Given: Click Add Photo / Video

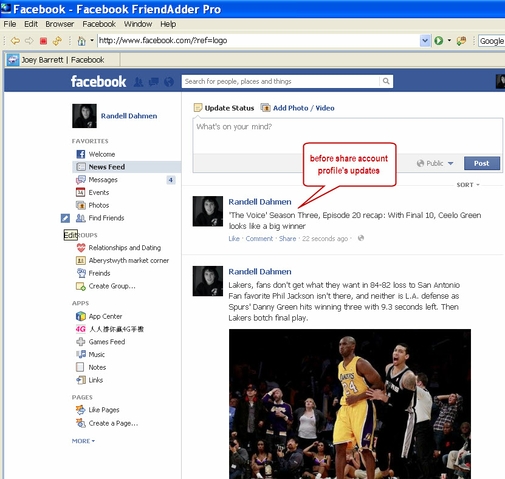Looking at the screenshot, I should (298, 108).
